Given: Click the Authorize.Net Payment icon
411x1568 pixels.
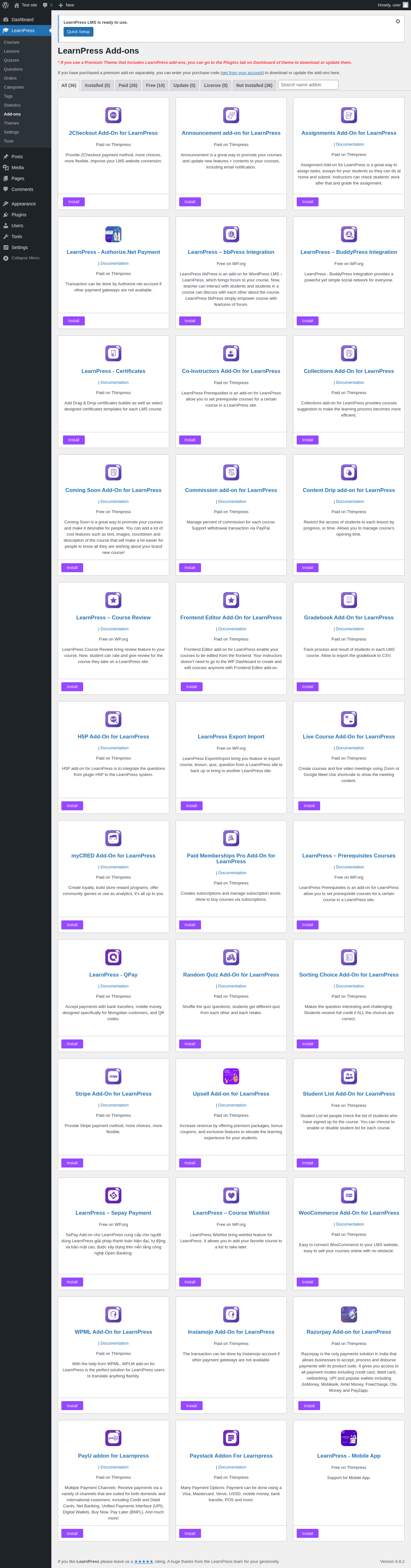Looking at the screenshot, I should [113, 234].
